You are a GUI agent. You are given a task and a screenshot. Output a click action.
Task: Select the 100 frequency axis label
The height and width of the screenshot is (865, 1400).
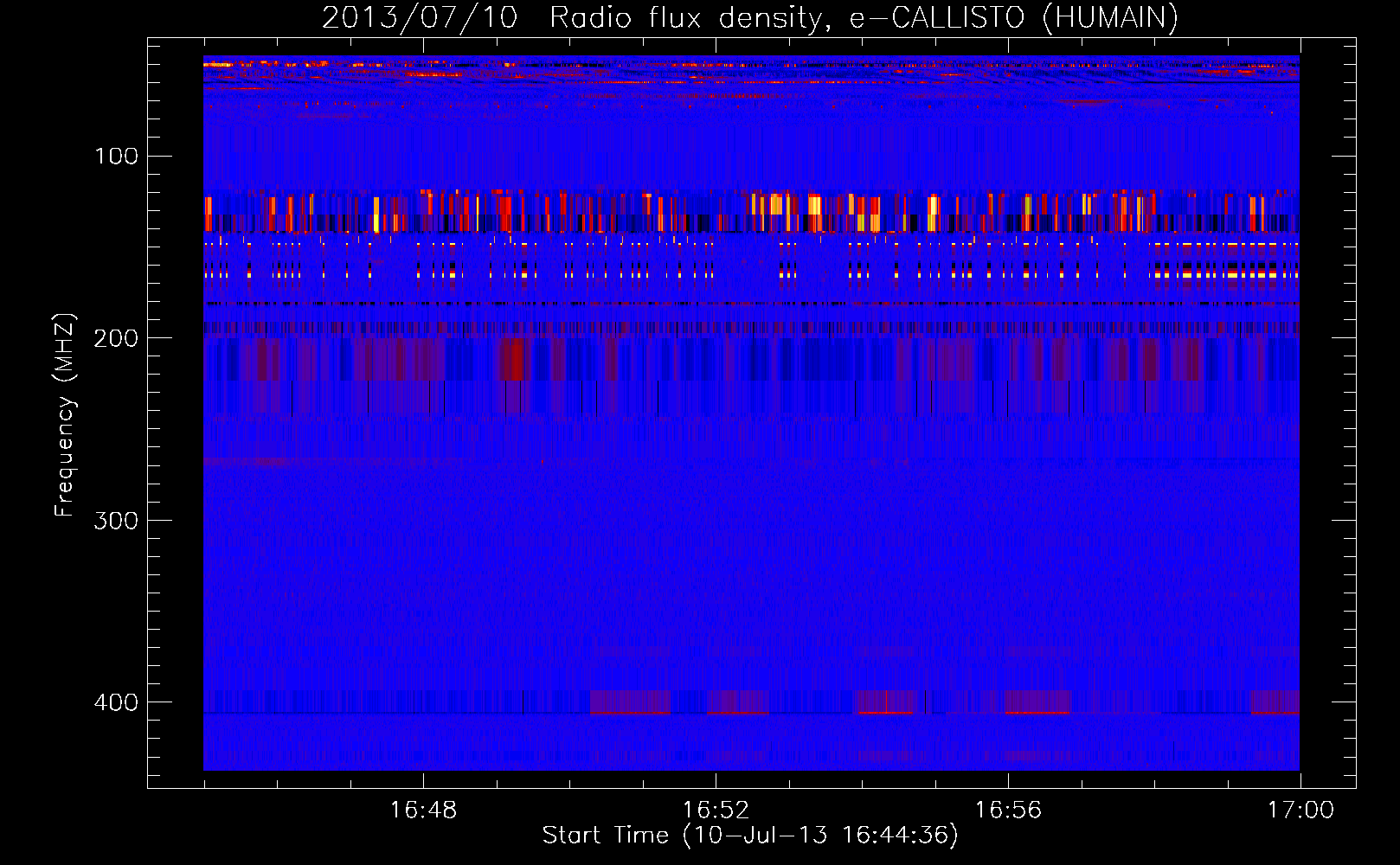coord(117,156)
